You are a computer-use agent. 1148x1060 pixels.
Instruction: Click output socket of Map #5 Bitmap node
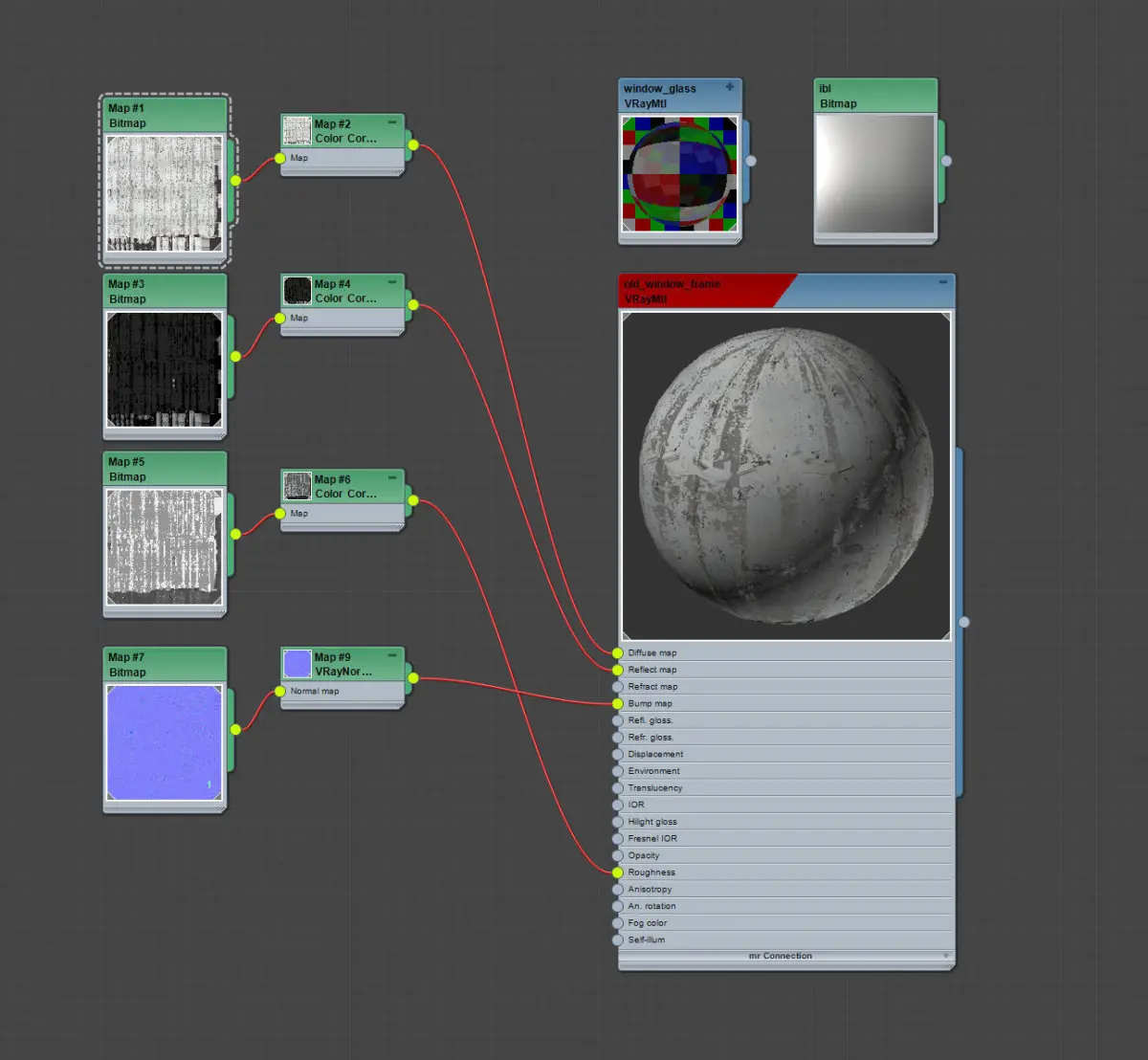pos(235,533)
